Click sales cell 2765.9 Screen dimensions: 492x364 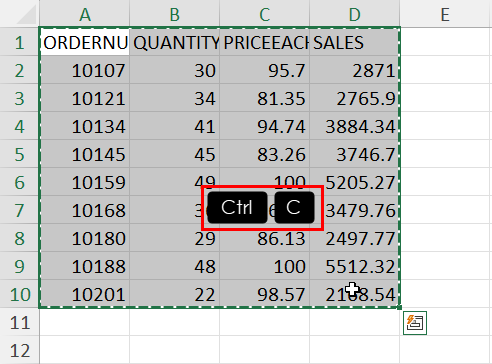[x=355, y=98]
